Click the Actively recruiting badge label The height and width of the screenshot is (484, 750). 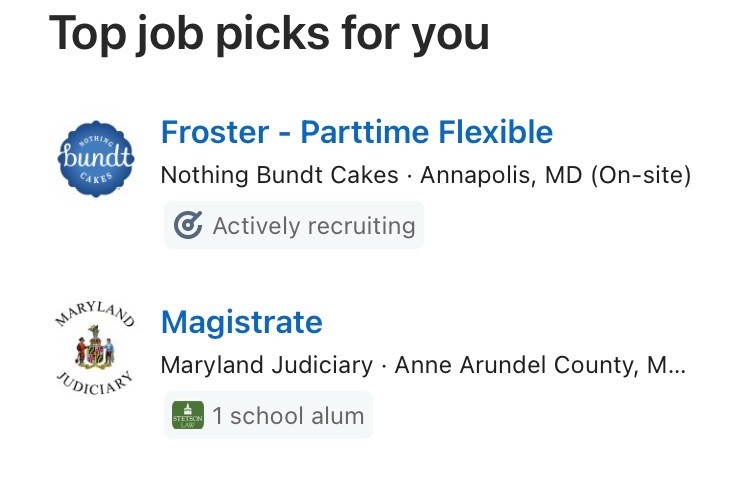tap(313, 226)
